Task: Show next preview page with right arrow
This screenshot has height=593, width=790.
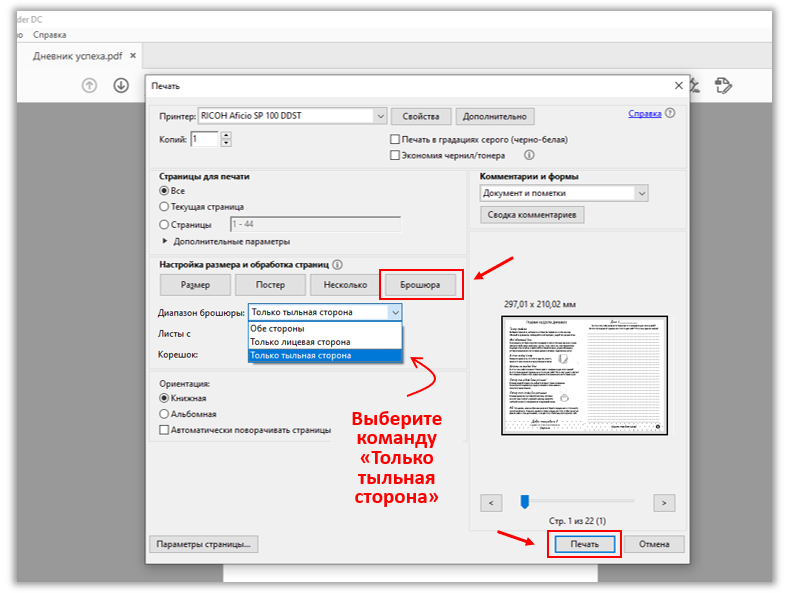Action: click(x=665, y=502)
